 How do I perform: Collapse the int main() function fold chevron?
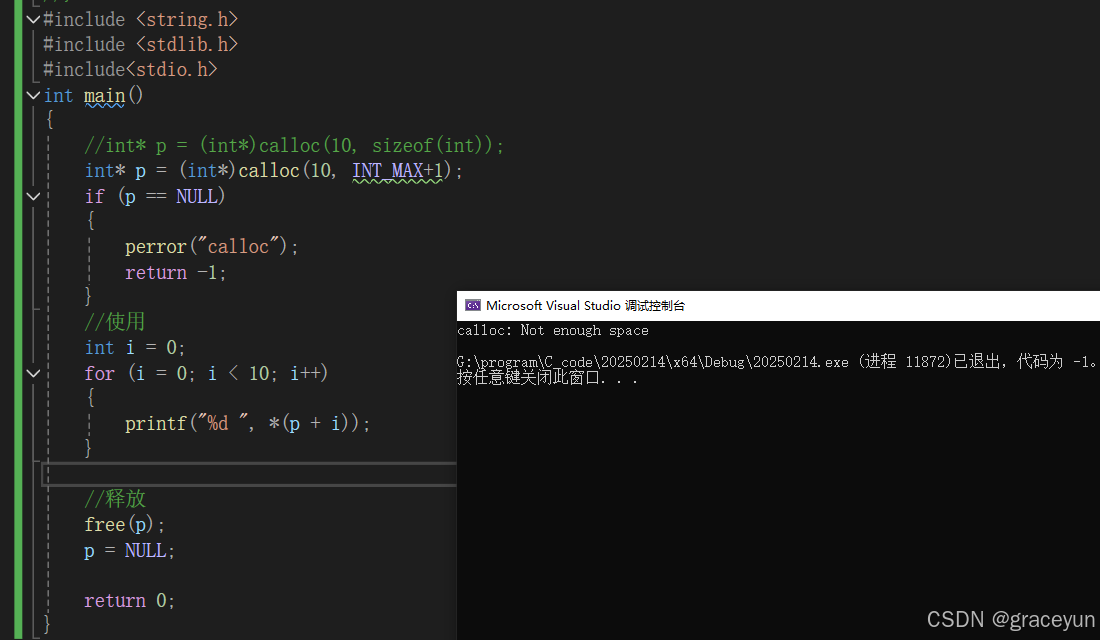[x=33, y=95]
